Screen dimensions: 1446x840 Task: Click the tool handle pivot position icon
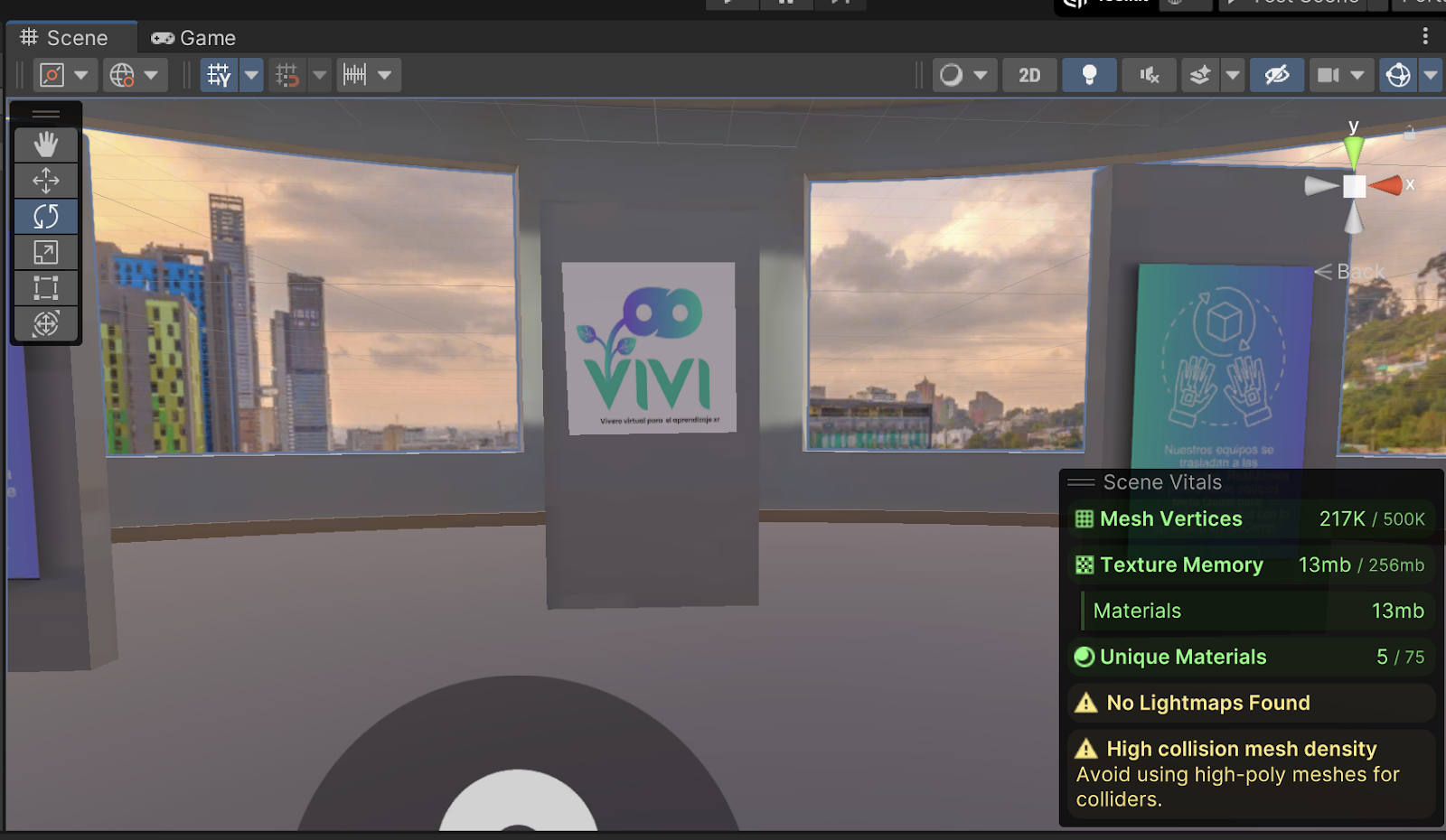point(52,75)
